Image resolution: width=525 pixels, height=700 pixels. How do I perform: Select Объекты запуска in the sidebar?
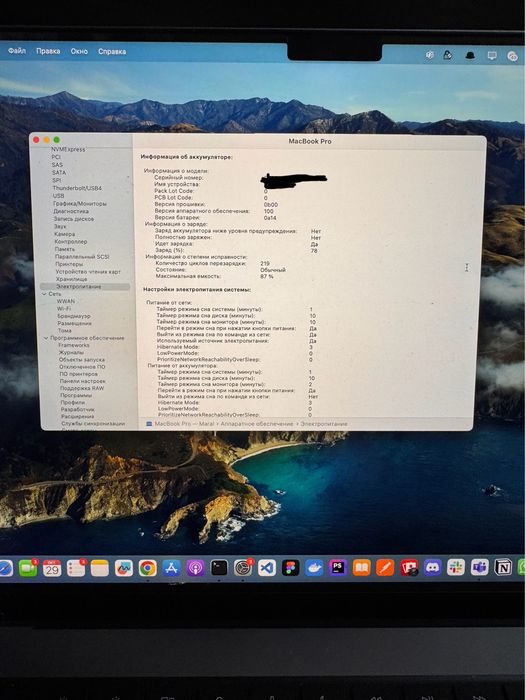pos(82,359)
